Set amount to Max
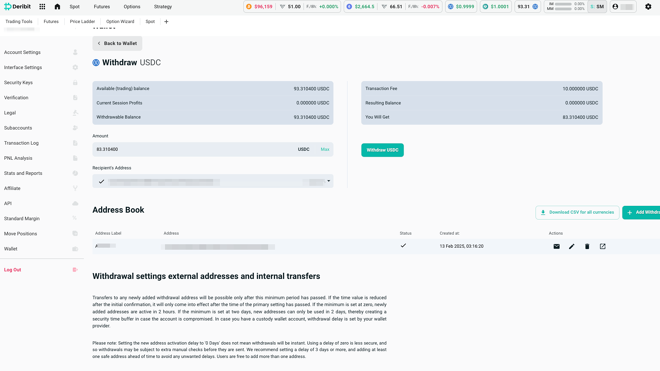 coord(325,149)
